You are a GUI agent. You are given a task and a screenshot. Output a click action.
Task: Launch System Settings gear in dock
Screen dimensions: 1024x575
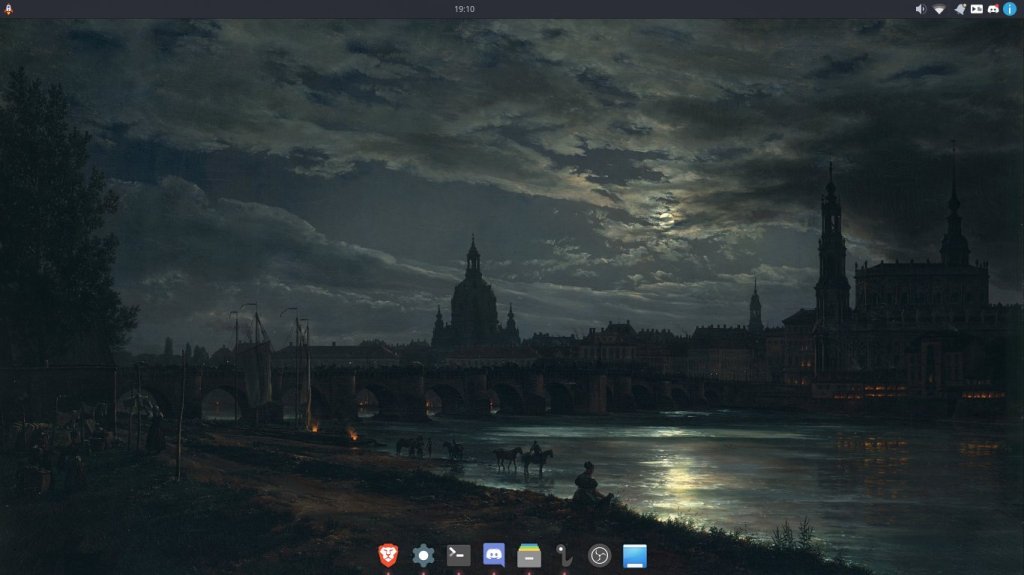point(423,555)
